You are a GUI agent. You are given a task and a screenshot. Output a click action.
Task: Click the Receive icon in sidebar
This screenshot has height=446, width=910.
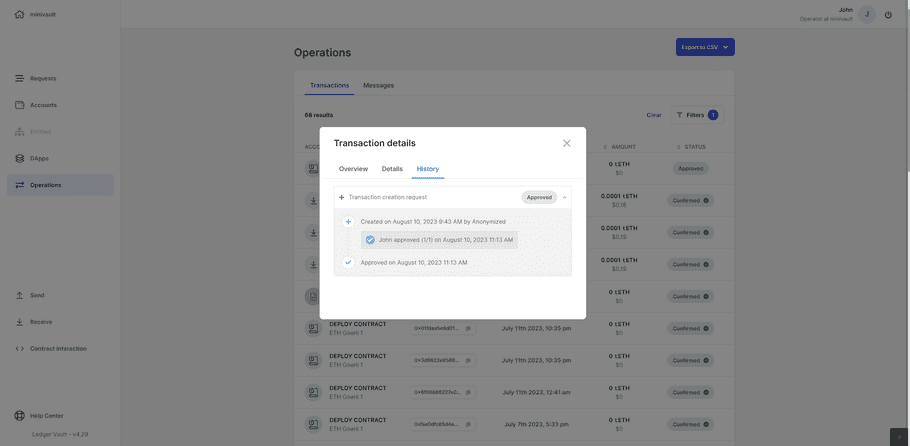20,322
